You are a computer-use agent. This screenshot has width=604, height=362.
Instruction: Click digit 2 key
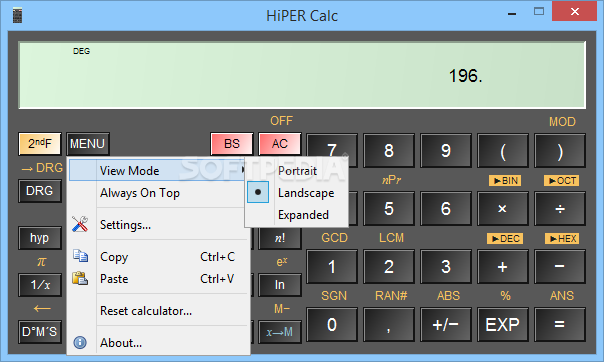click(389, 266)
